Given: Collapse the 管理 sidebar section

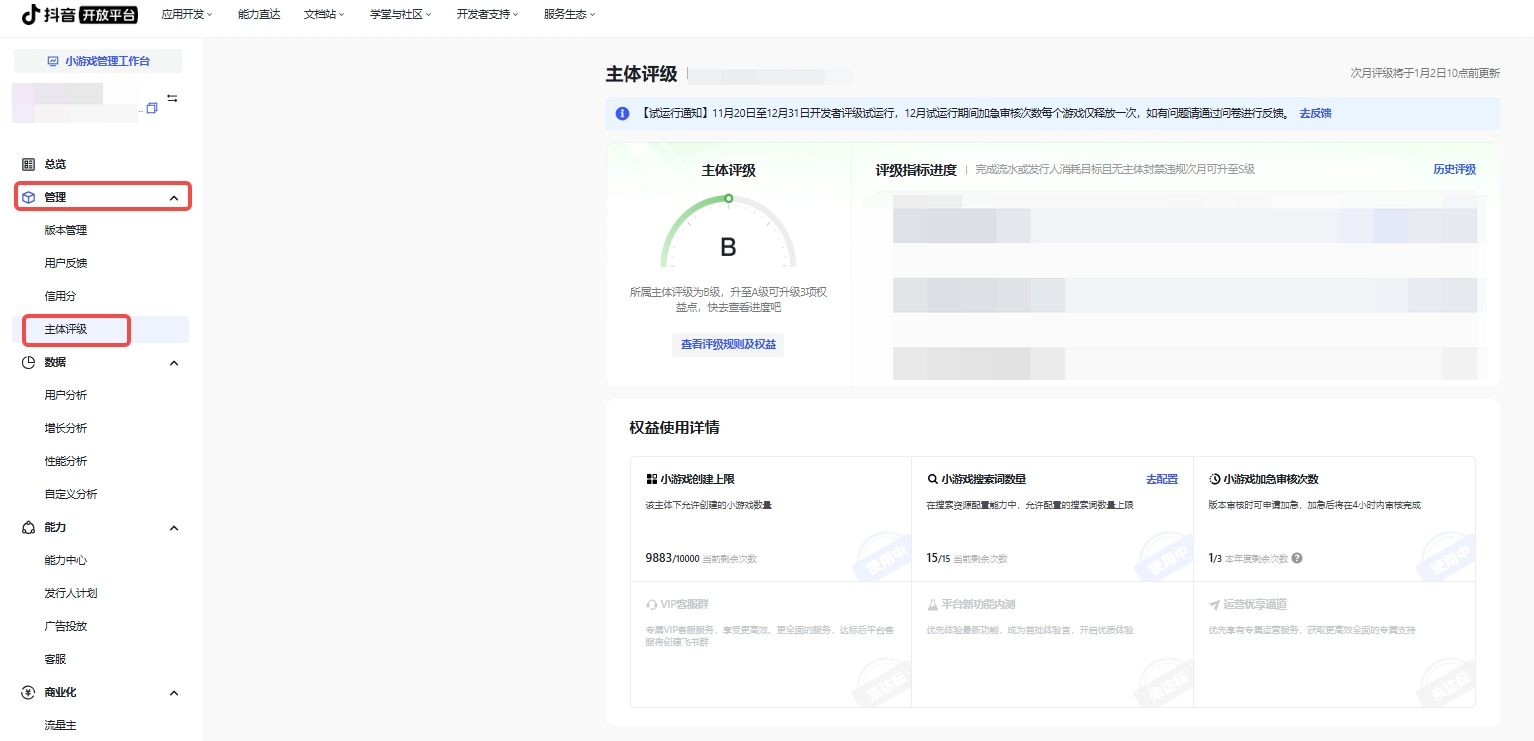Looking at the screenshot, I should coord(174,198).
